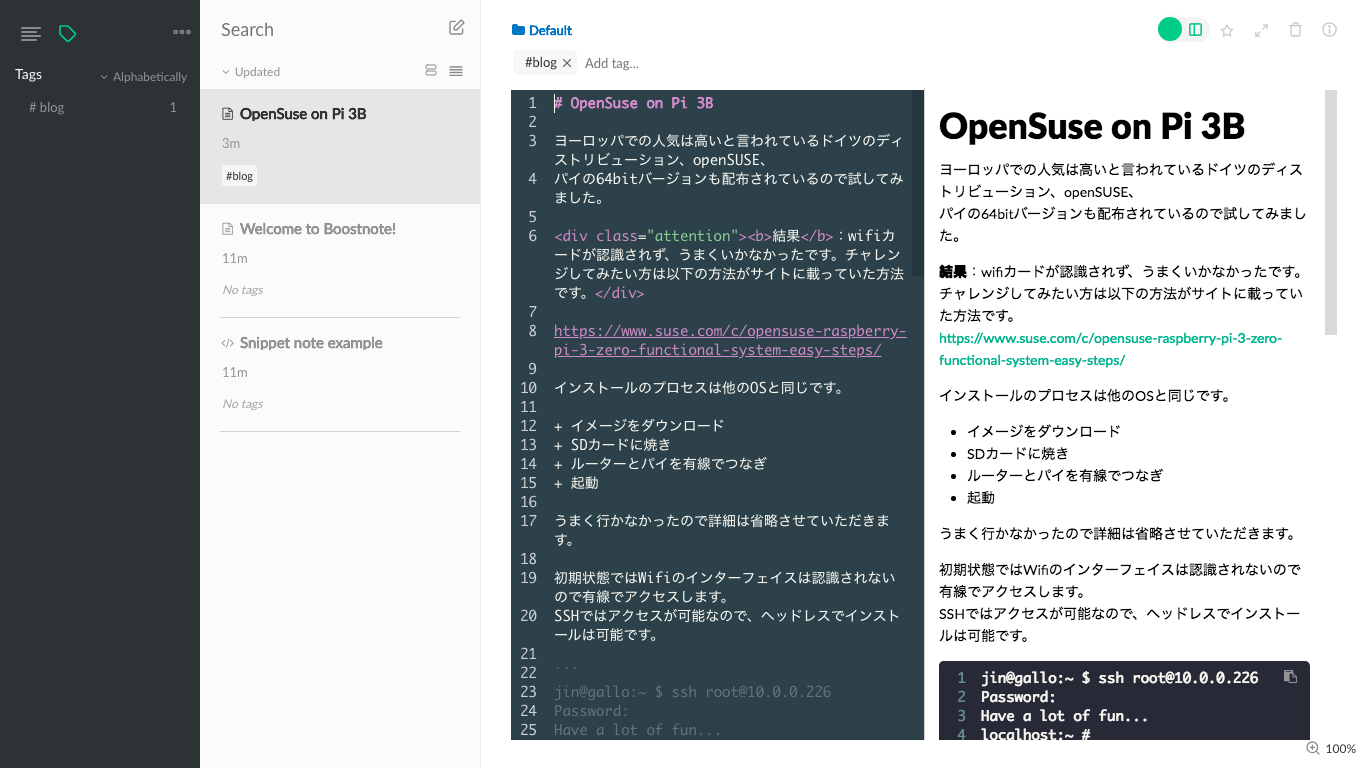The width and height of the screenshot is (1366, 768).
Task: Show the note info panel
Action: click(1330, 30)
